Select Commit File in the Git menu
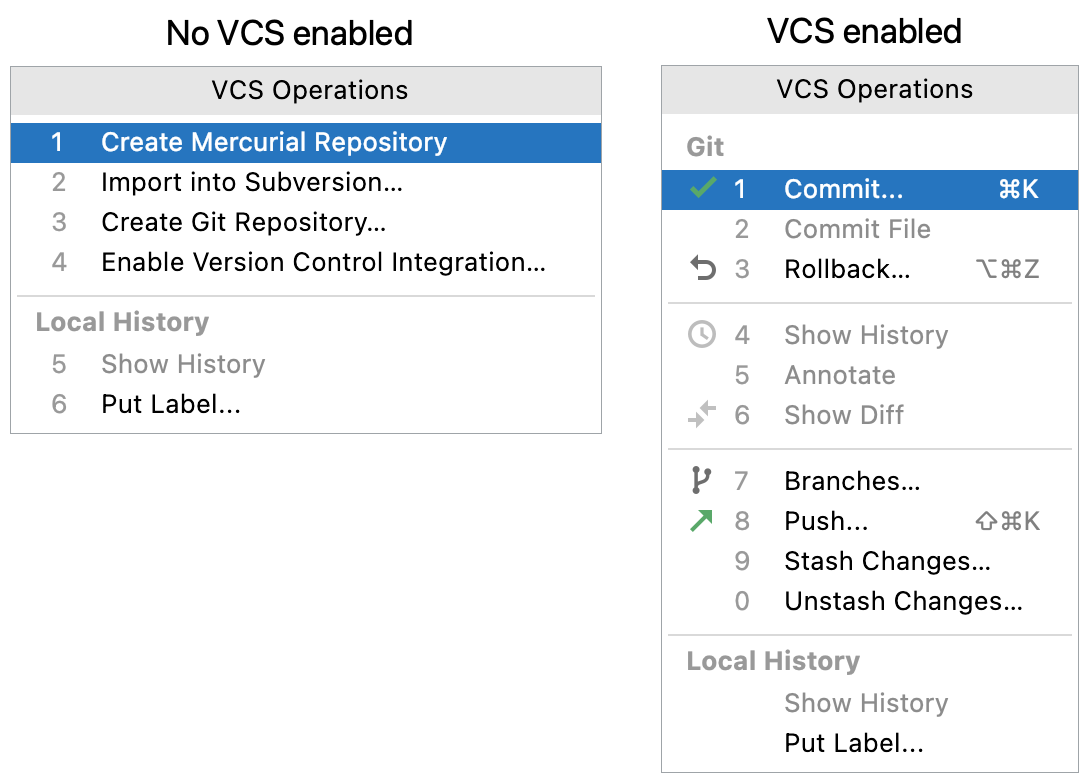 pos(856,228)
